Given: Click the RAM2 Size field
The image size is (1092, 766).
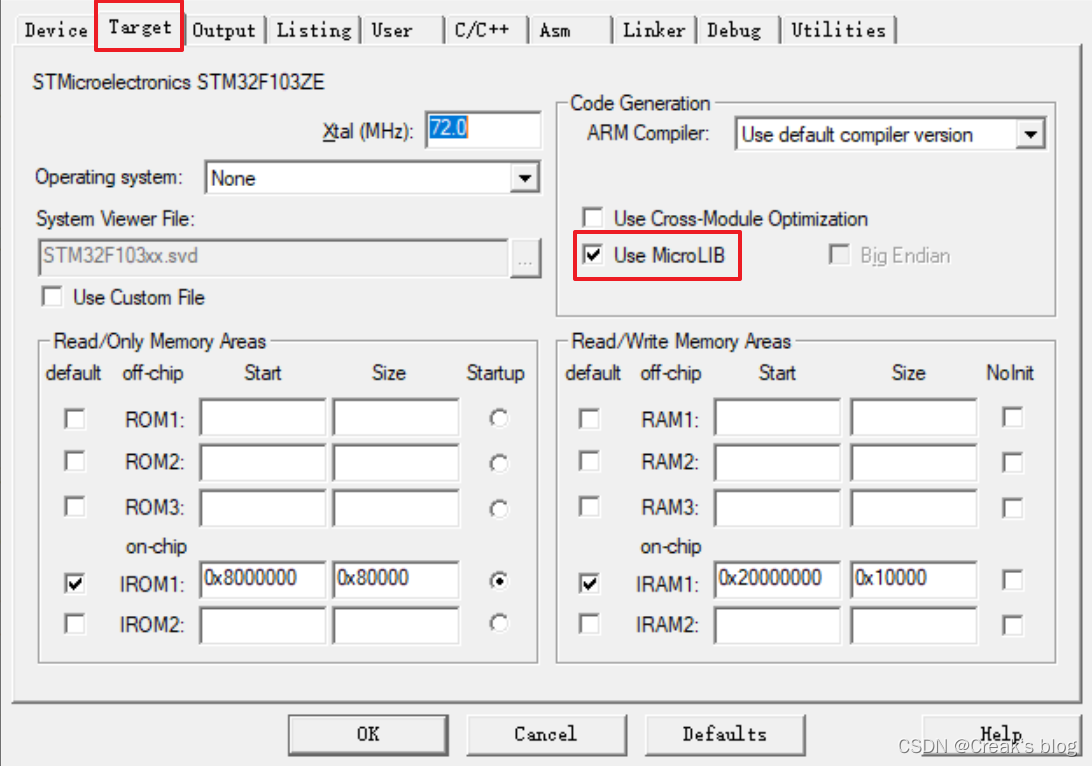Looking at the screenshot, I should [913, 463].
